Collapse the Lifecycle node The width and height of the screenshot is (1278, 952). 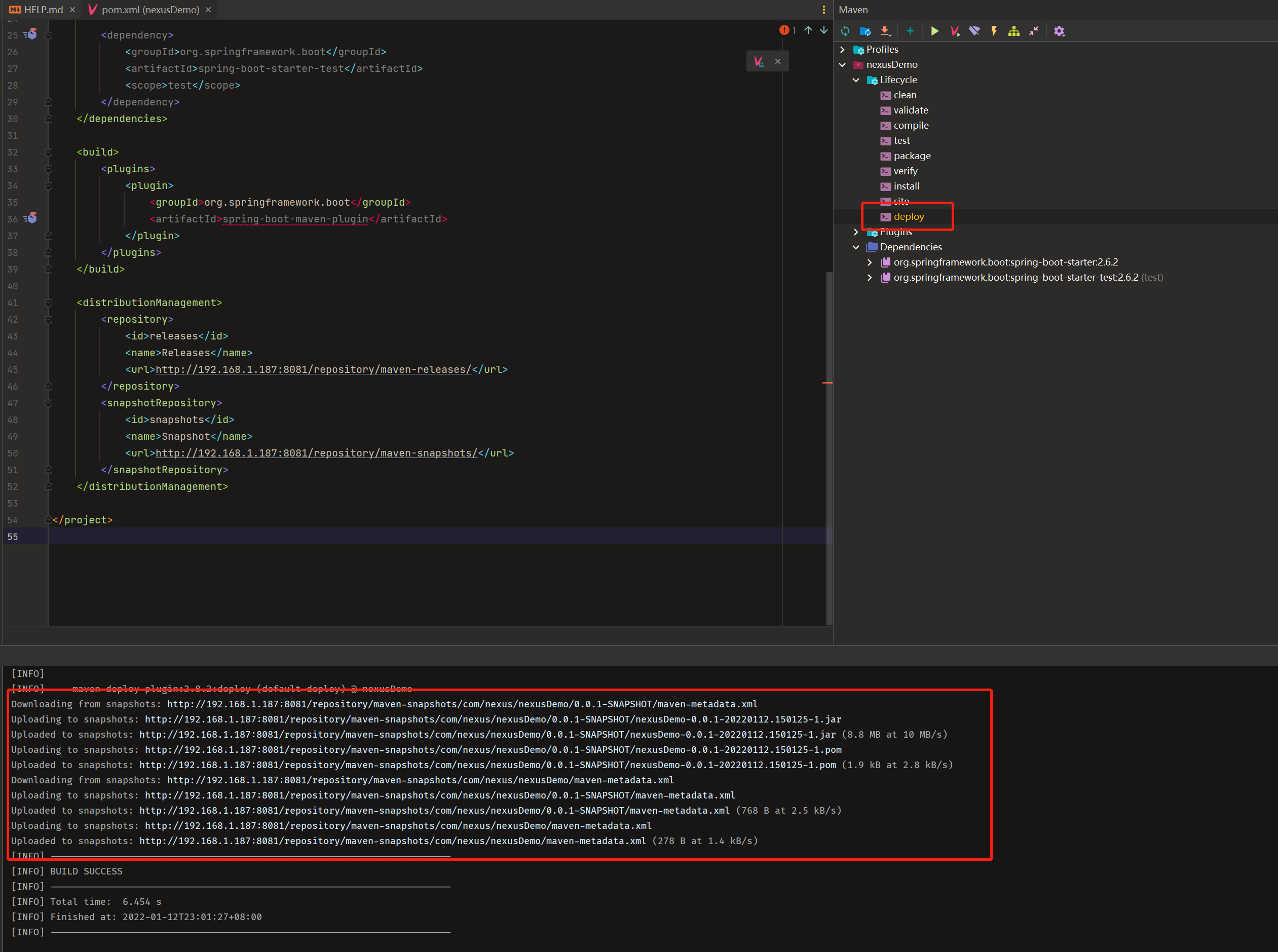(856, 80)
